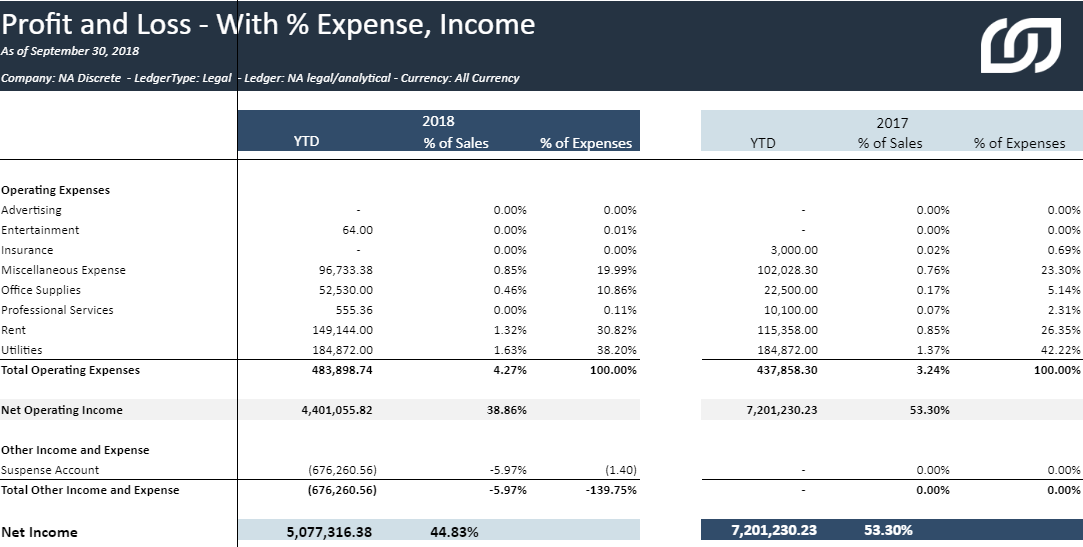Click the Office Supplies 2018 amount 52,530.00
The image size is (1083, 547).
(345, 290)
